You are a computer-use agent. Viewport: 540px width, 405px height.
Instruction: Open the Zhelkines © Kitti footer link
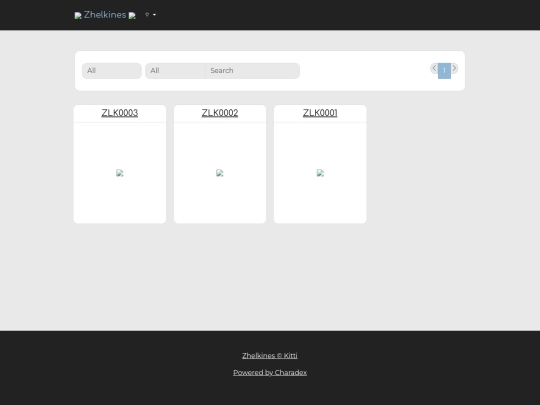click(x=270, y=356)
